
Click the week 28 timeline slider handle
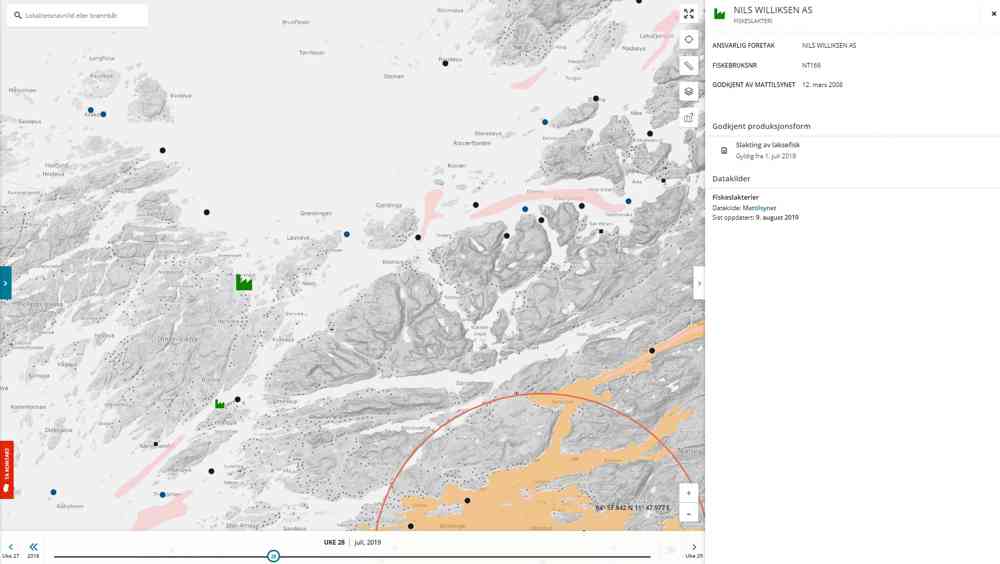pyautogui.click(x=273, y=556)
